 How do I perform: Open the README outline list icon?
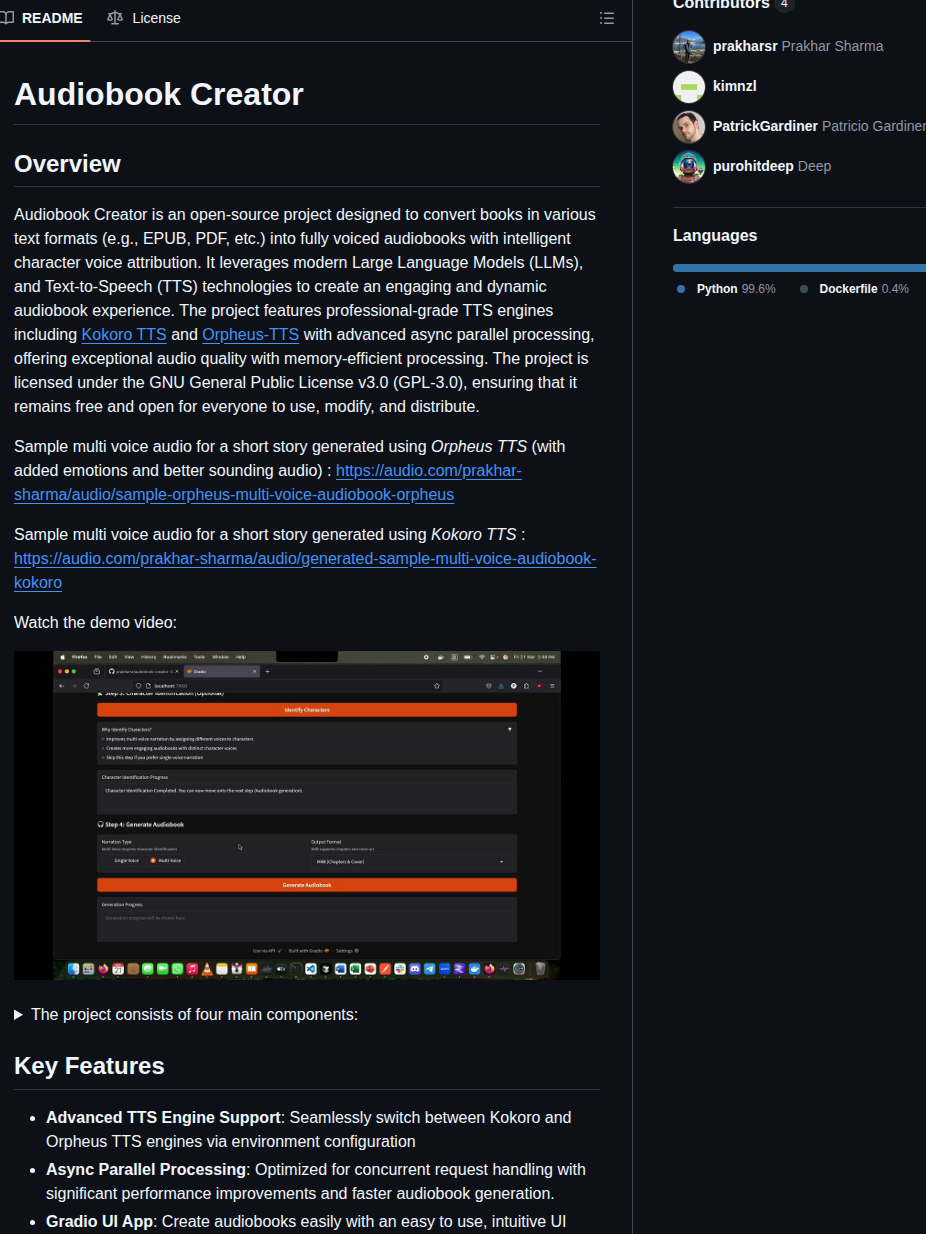click(606, 18)
